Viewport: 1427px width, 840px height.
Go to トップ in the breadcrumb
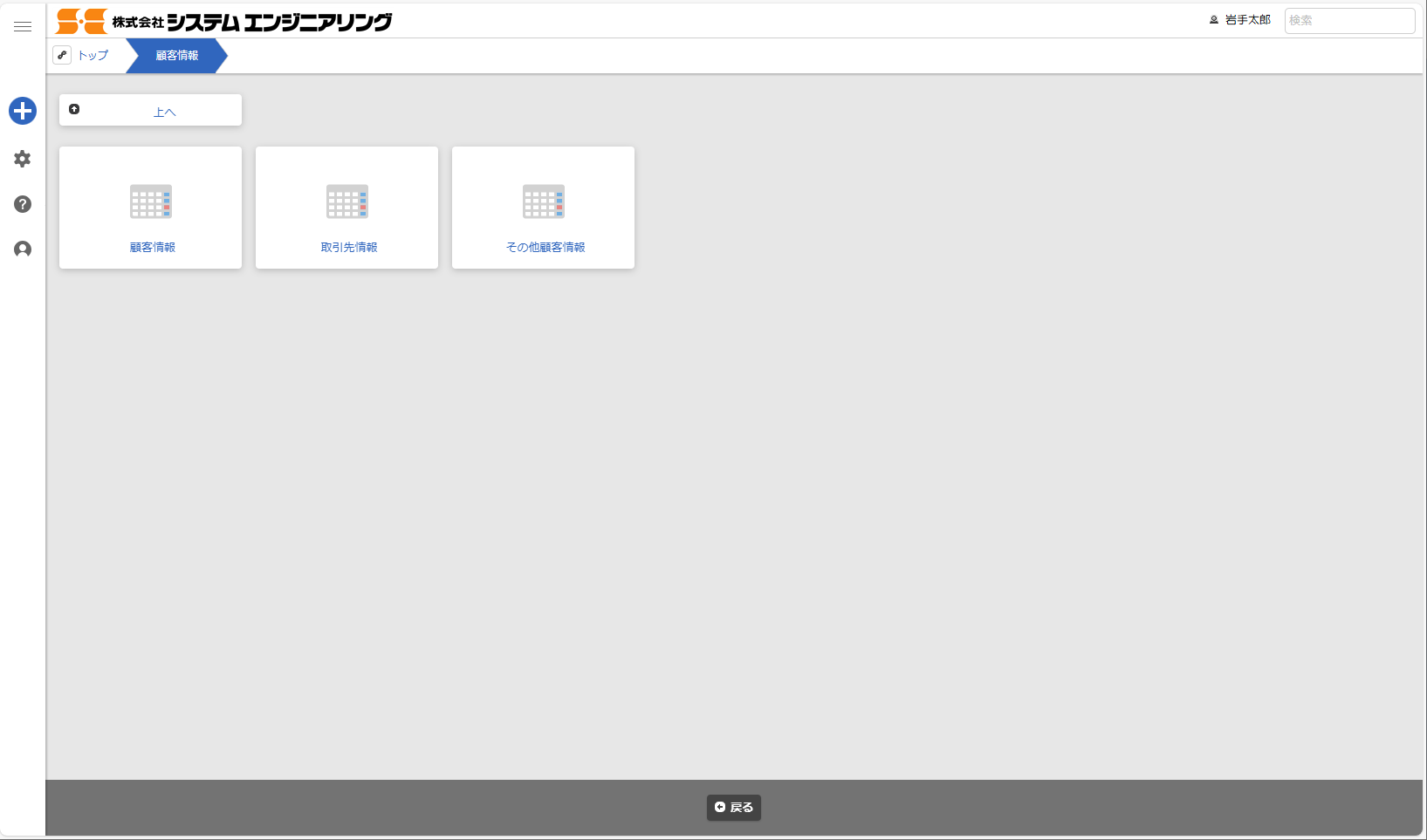93,55
